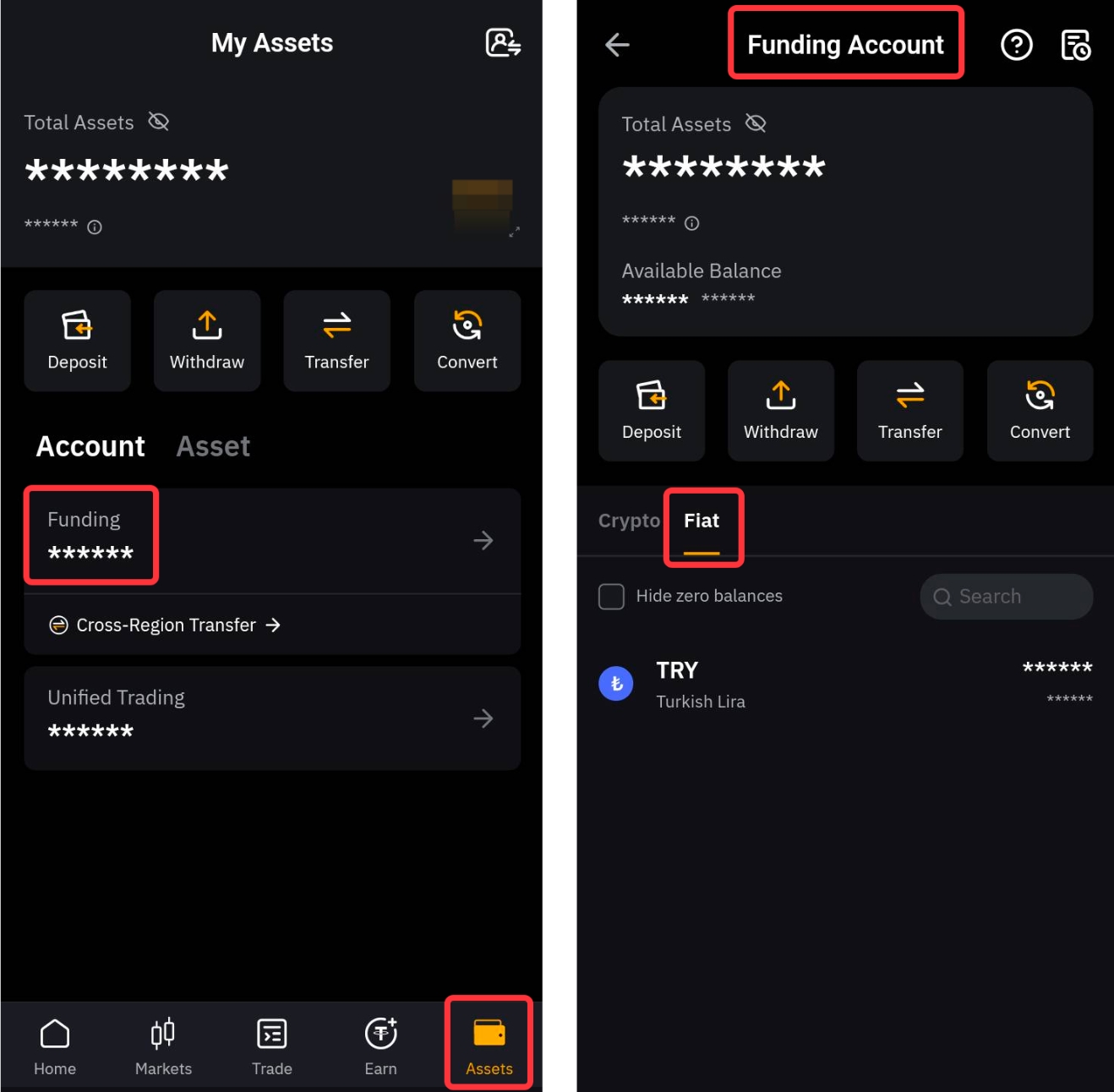Tap the Transfer button on My Assets
The height and width of the screenshot is (1092, 1114).
pyautogui.click(x=336, y=341)
